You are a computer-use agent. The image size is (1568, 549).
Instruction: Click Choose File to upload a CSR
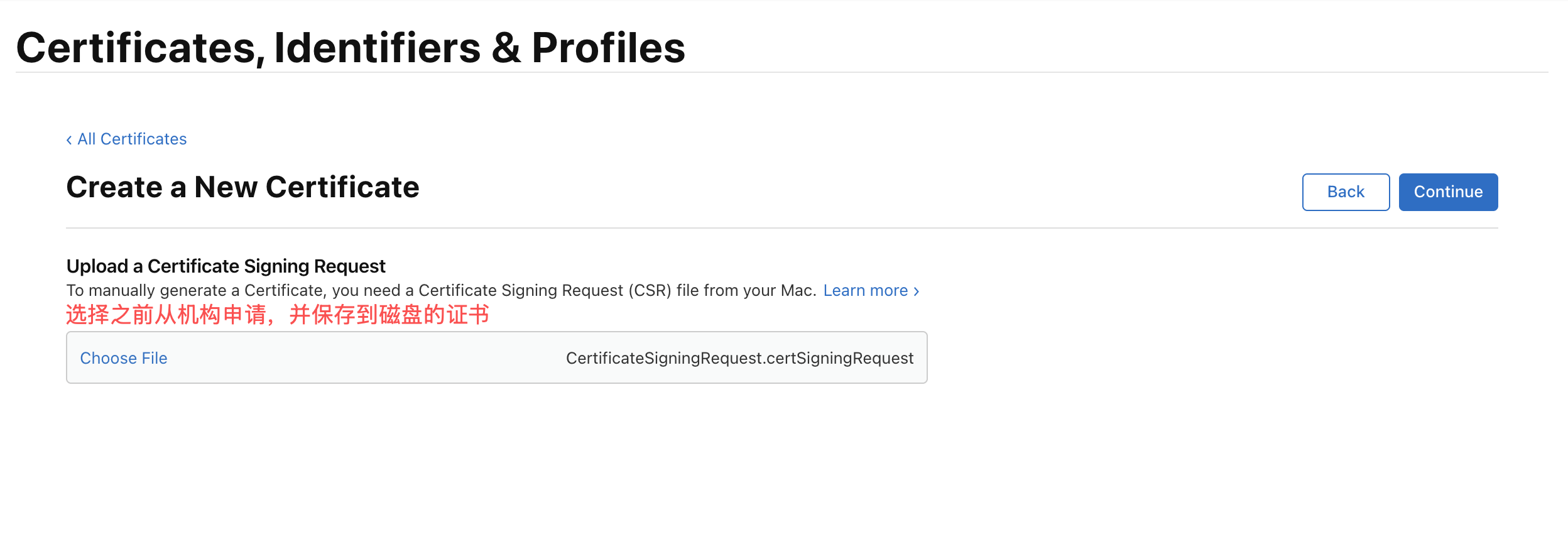[124, 358]
